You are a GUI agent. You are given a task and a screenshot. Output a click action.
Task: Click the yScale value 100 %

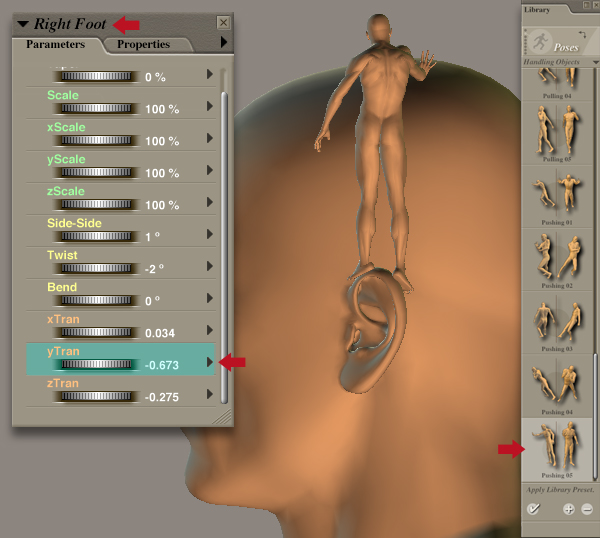coord(162,173)
